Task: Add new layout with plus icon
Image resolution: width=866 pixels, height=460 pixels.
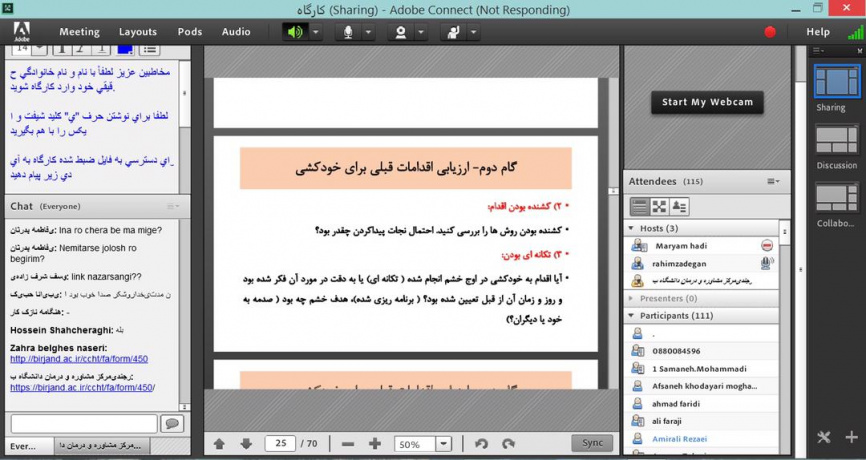Action: pyautogui.click(x=852, y=437)
